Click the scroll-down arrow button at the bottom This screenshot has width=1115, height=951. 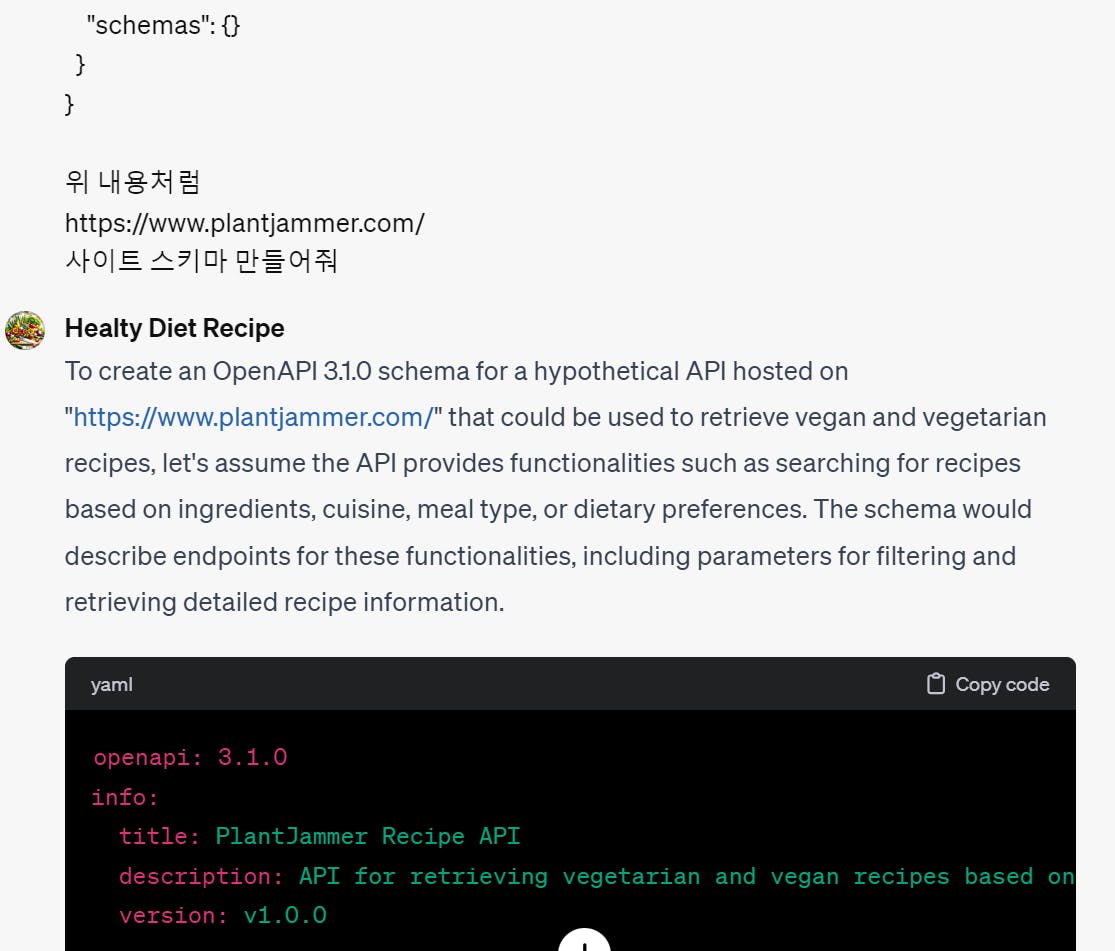[585, 942]
